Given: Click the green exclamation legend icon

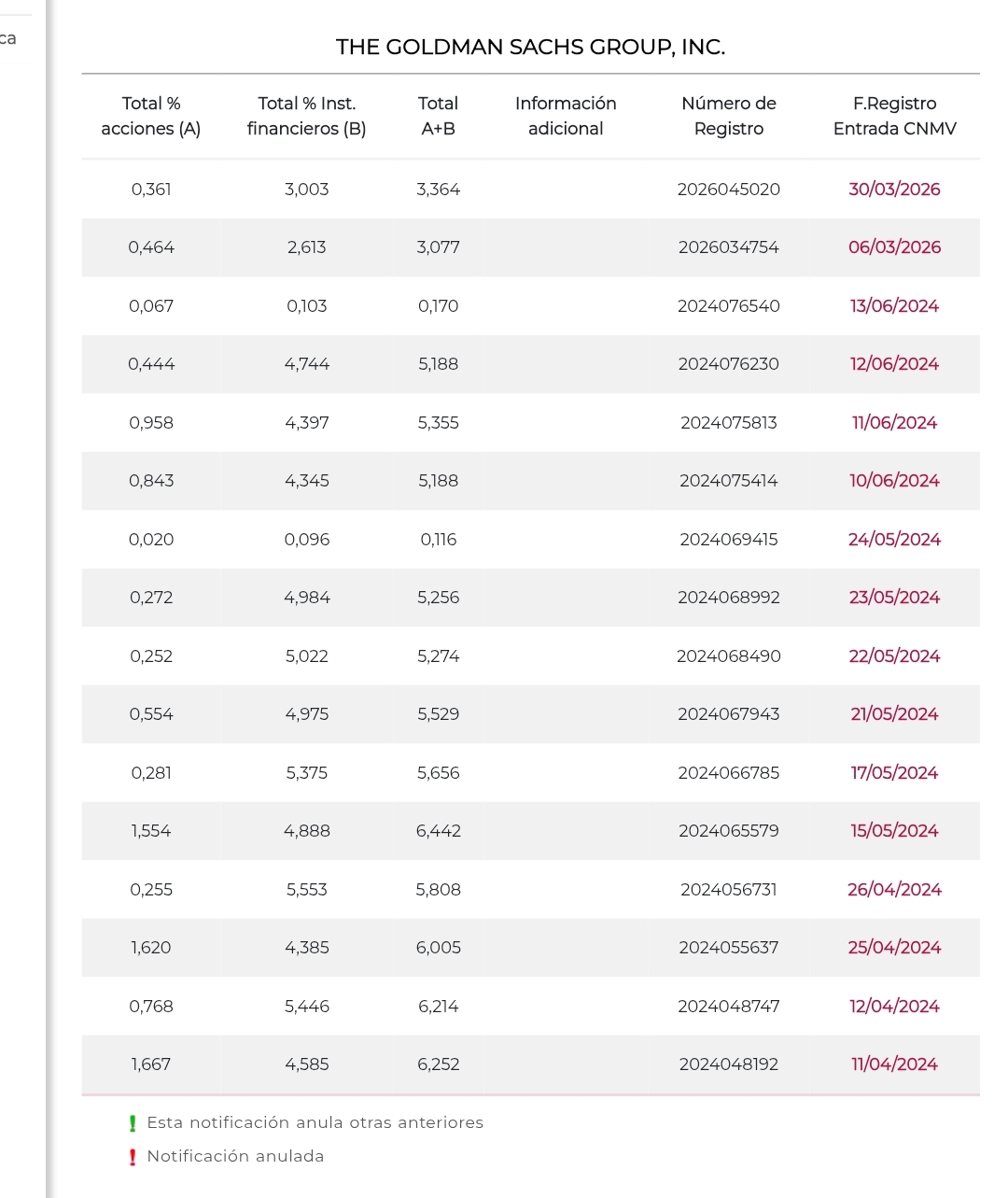Looking at the screenshot, I should [133, 1123].
